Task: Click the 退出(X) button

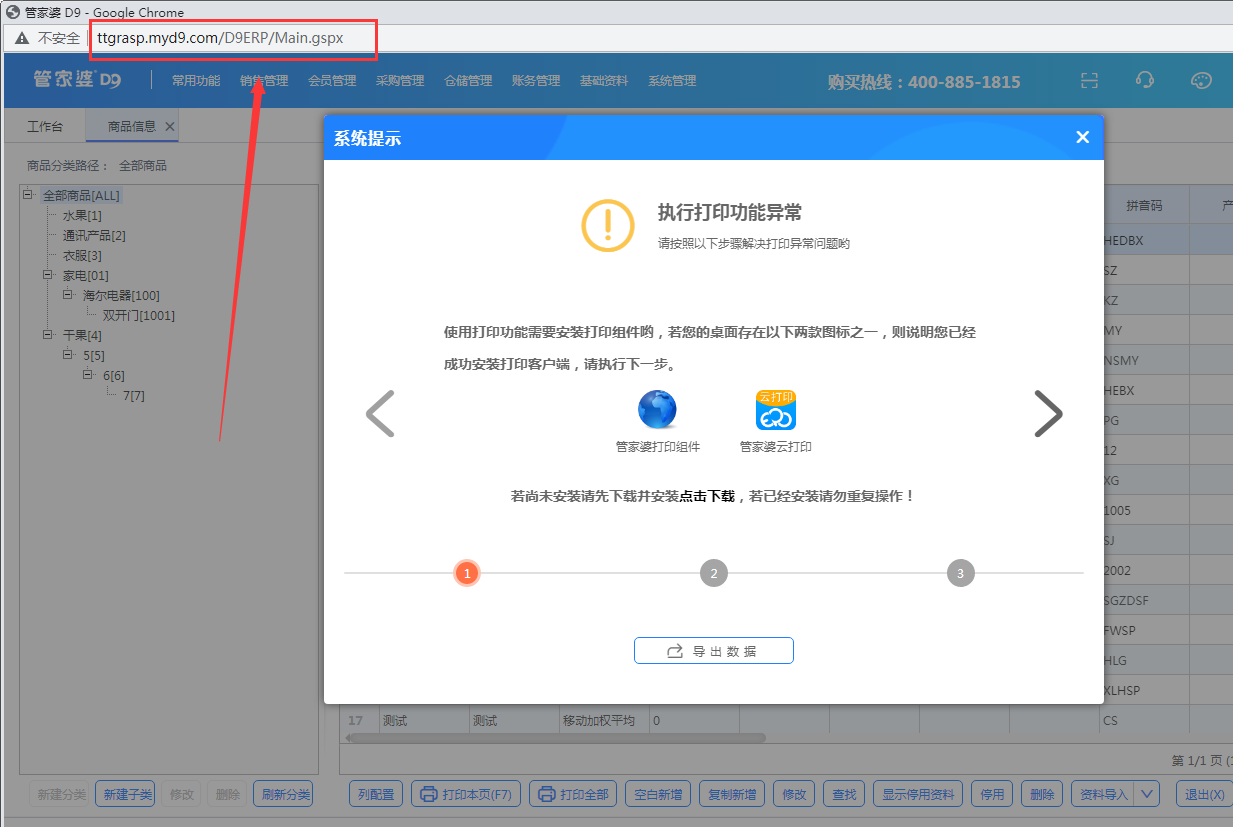Action: (x=1204, y=794)
